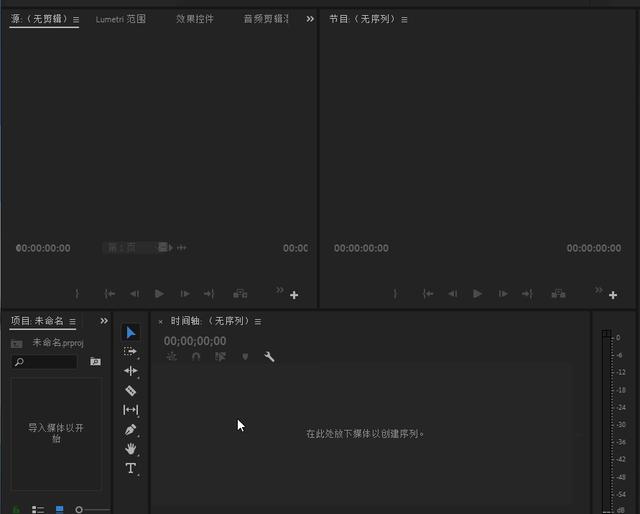Switch Project panel to icon view
The height and width of the screenshot is (514, 640).
point(60,509)
